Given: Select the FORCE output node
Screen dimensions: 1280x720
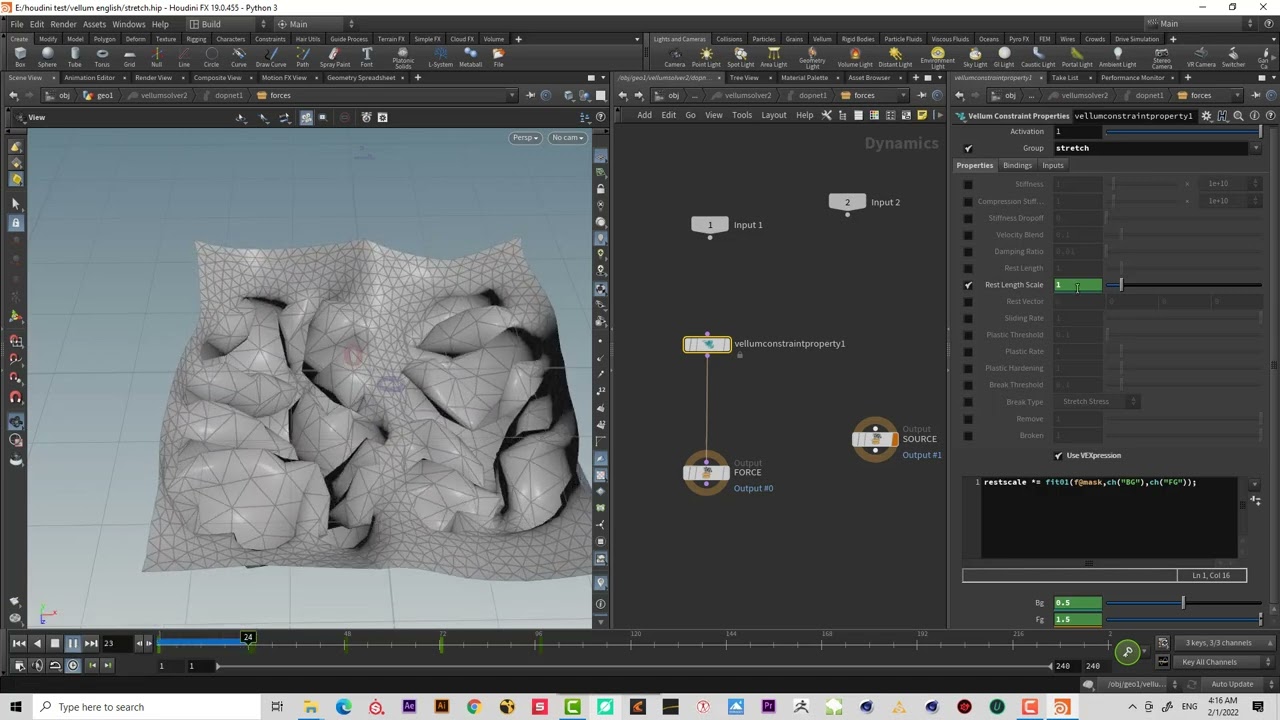Looking at the screenshot, I should 707,473.
